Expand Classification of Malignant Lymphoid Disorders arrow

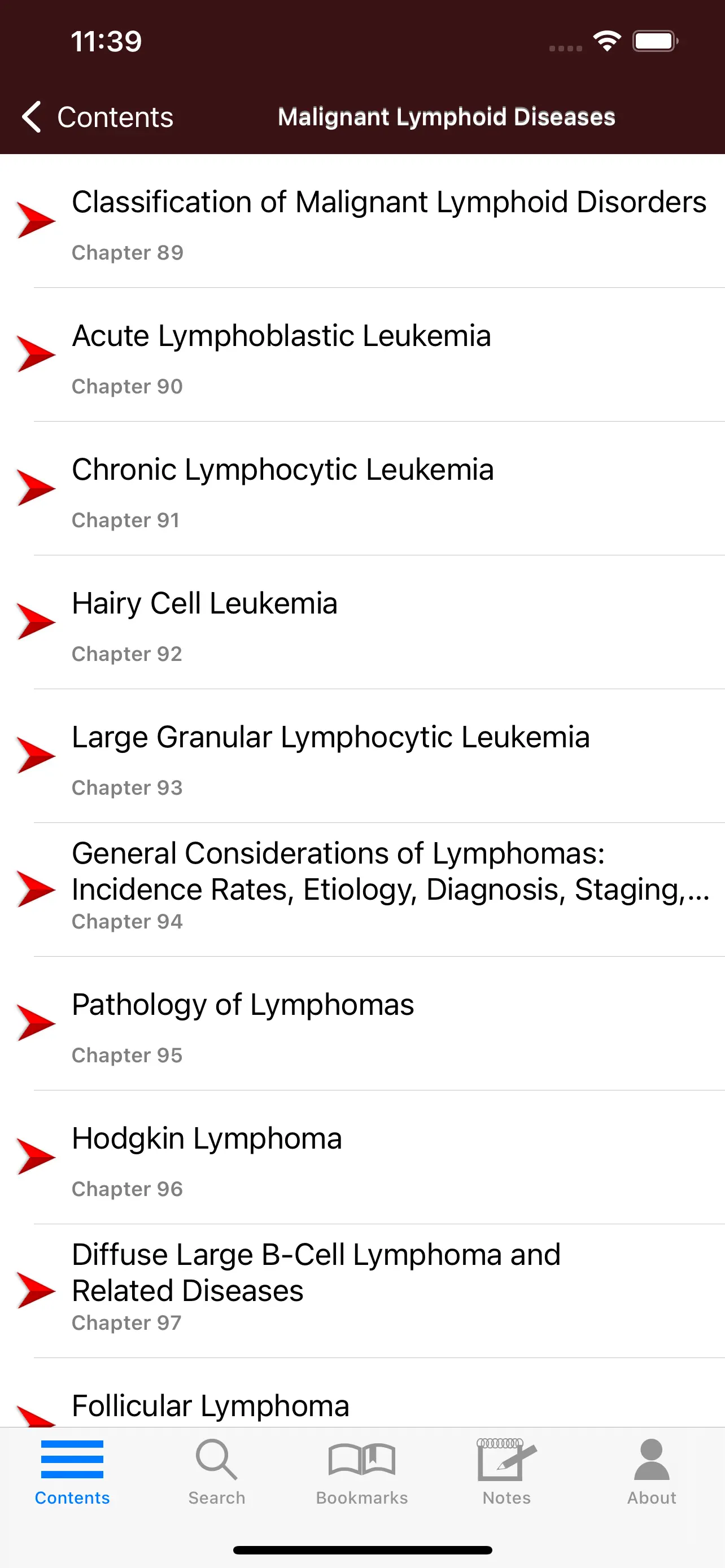[x=36, y=220]
